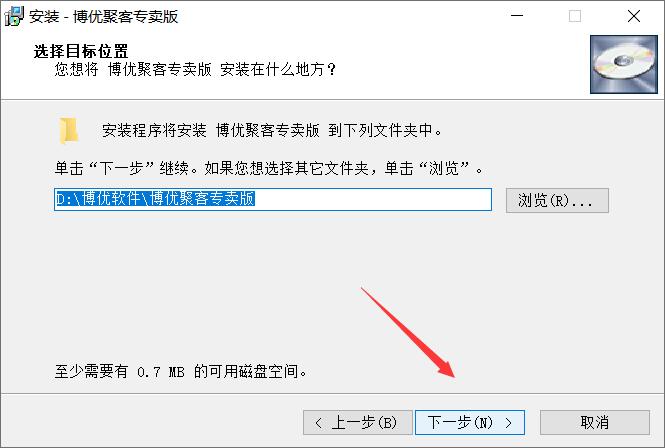This screenshot has height=448, width=665.
Task: Click the 安装程序将安装 description line
Action: coord(272,130)
